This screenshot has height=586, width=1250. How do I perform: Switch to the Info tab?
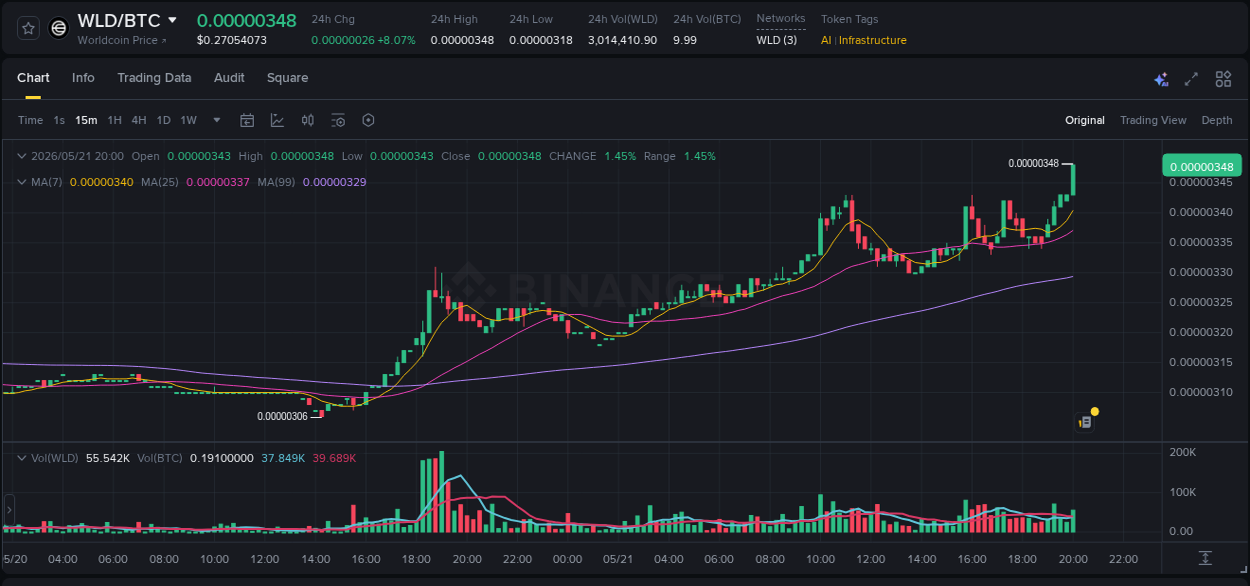point(83,78)
